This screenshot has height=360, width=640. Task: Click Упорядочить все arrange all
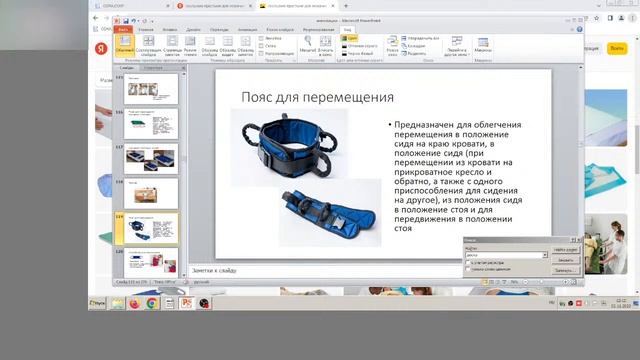coord(420,38)
